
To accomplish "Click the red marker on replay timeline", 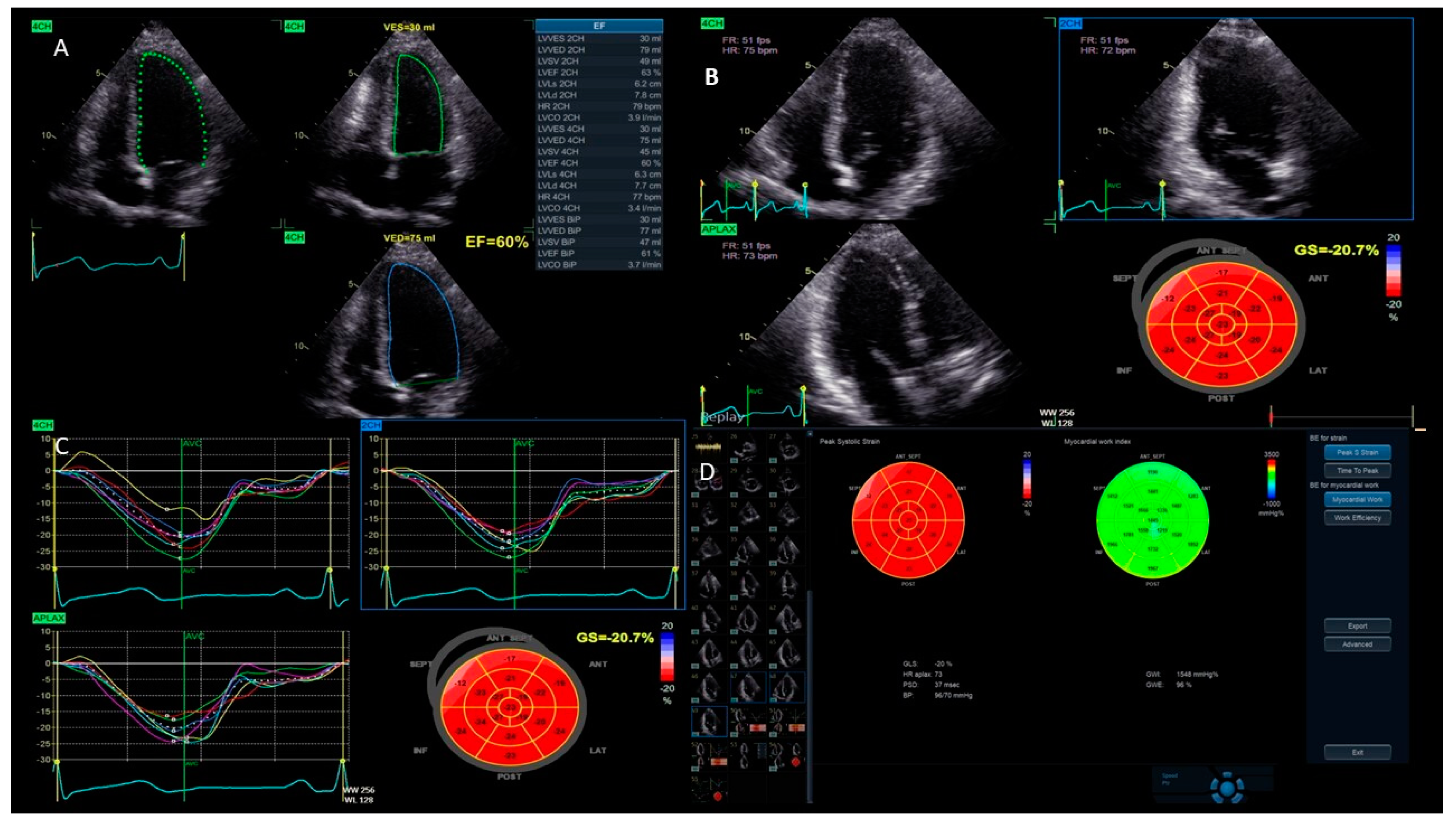I will pyautogui.click(x=1271, y=418).
